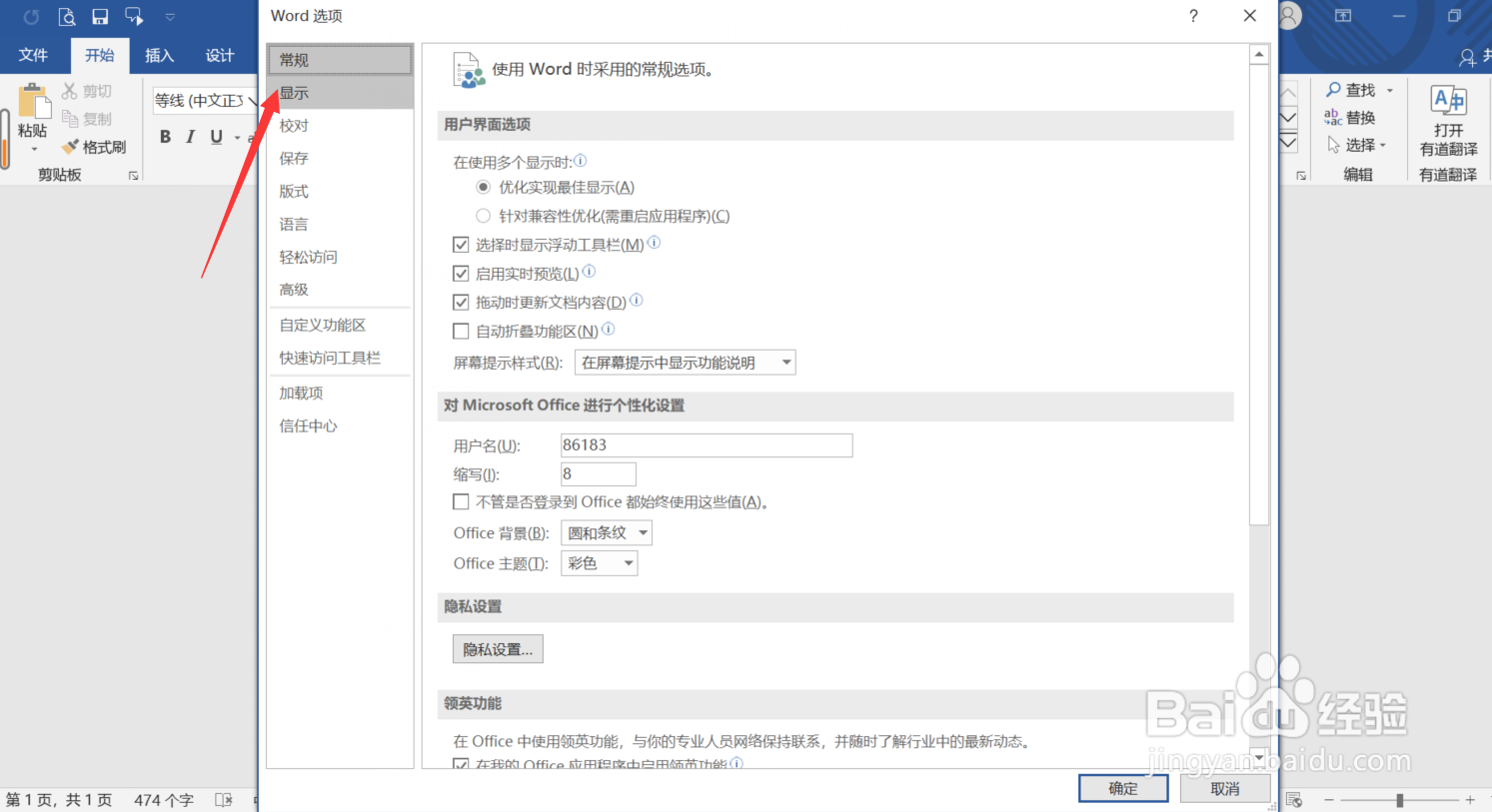The height and width of the screenshot is (812, 1492).
Task: Click the user name input field
Action: [707, 445]
